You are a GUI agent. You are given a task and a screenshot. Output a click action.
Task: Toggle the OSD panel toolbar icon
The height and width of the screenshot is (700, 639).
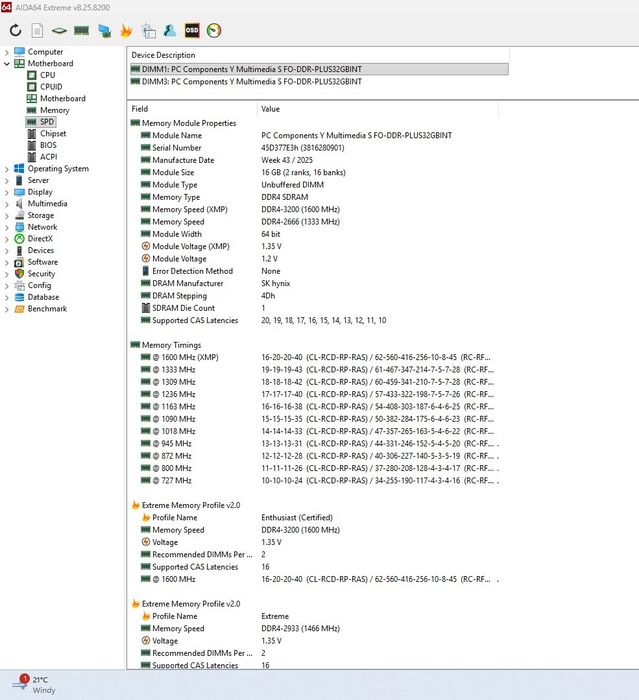tap(192, 30)
